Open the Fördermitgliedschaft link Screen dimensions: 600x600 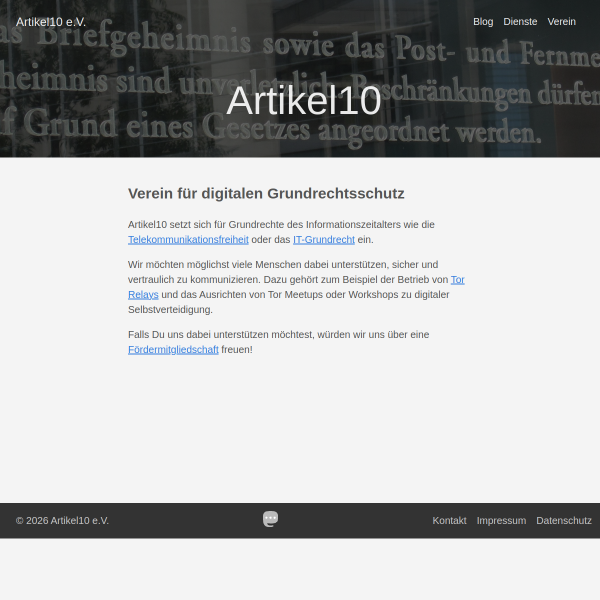tap(173, 350)
